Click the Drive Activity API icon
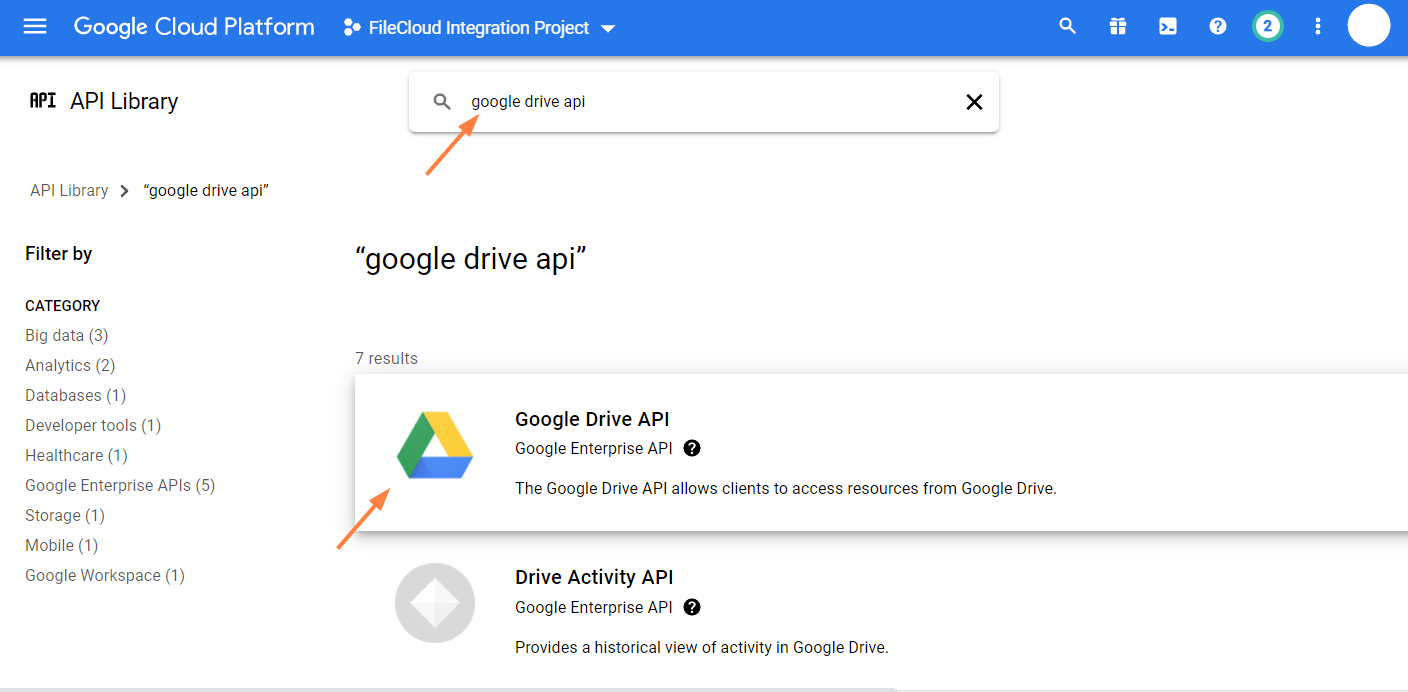This screenshot has height=692, width=1408. tap(434, 603)
